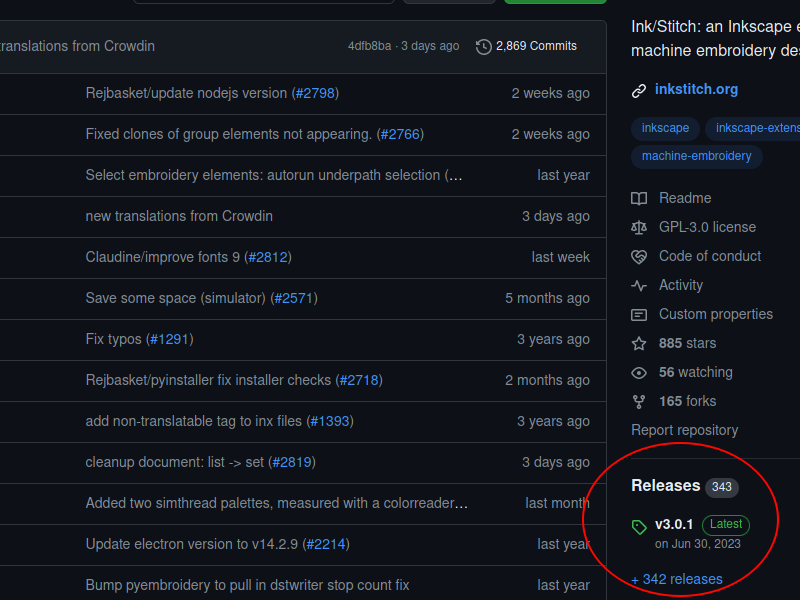This screenshot has height=600, width=800.
Task: Open 'Rejbasket/pyinstaller fix installer checks' commit
Action: 208,380
